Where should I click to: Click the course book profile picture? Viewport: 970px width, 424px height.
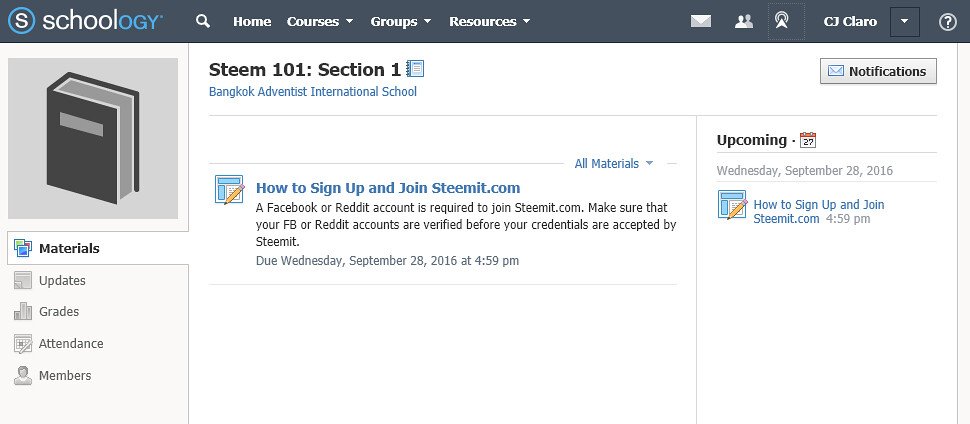tap(93, 138)
